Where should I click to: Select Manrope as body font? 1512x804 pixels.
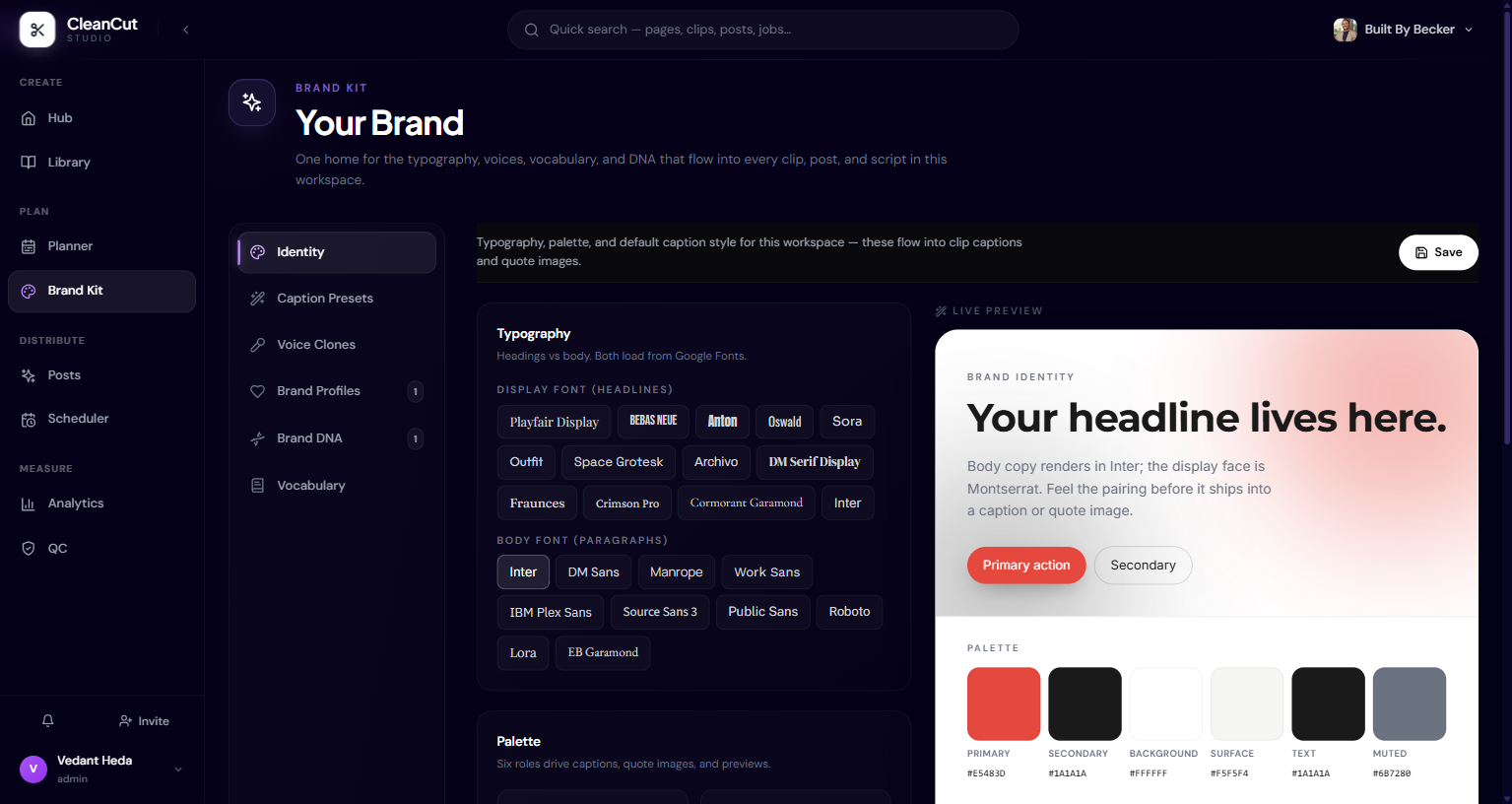677,572
